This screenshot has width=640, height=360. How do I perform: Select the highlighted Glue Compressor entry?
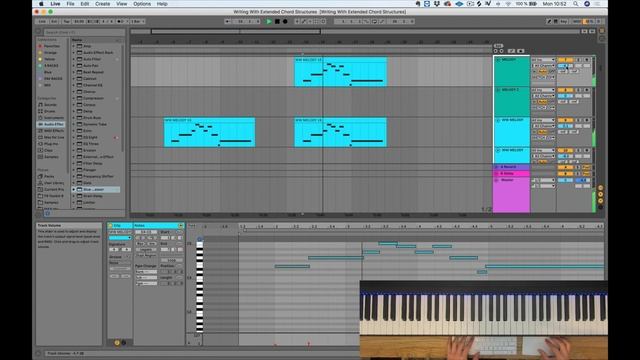[x=96, y=189]
